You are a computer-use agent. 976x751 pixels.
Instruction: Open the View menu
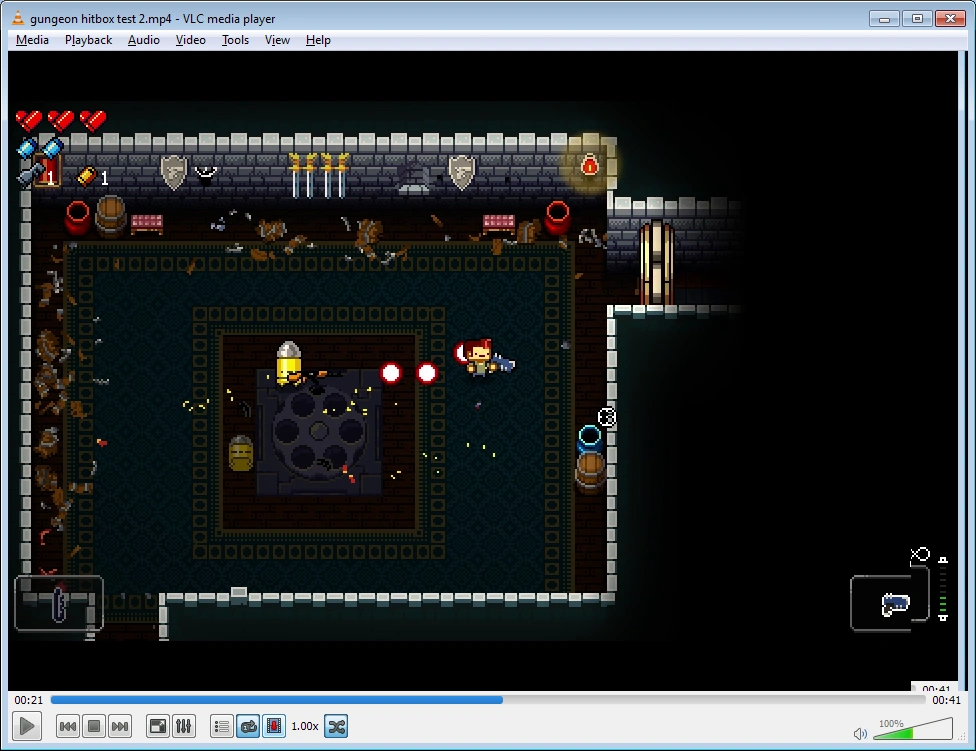(x=277, y=40)
